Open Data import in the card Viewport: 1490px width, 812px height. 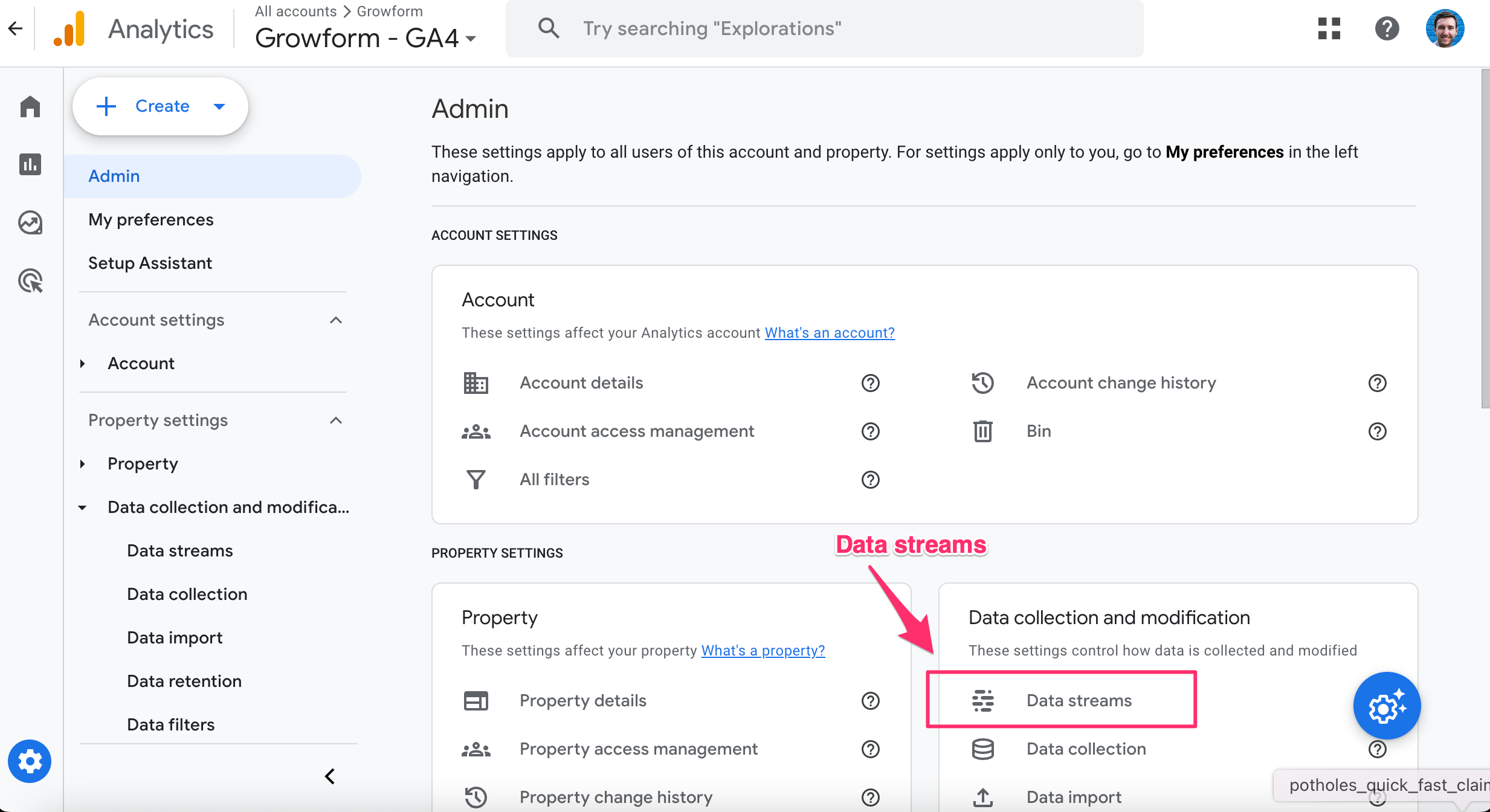[x=1074, y=797]
